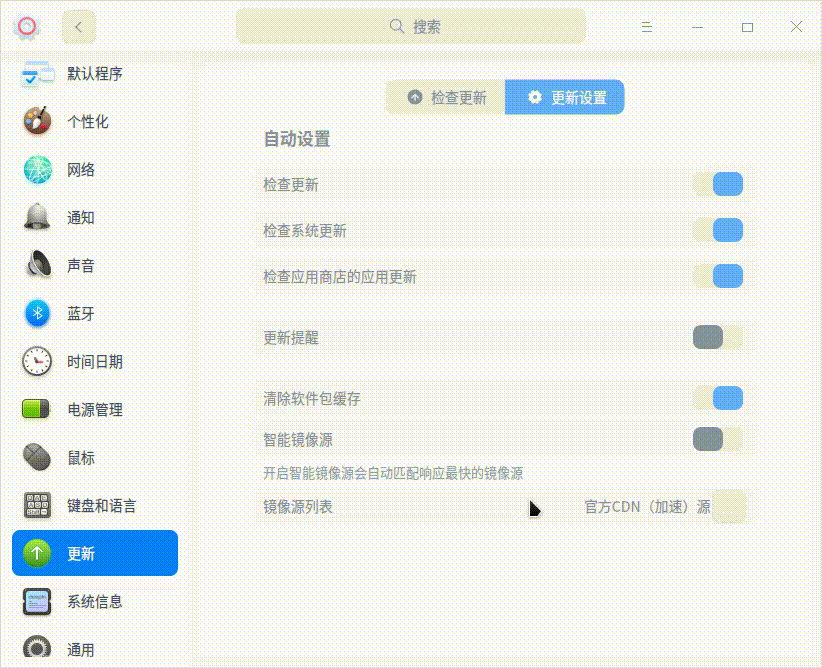The width and height of the screenshot is (822, 668).
Task: Open 网络 settings page
Action: 95,169
